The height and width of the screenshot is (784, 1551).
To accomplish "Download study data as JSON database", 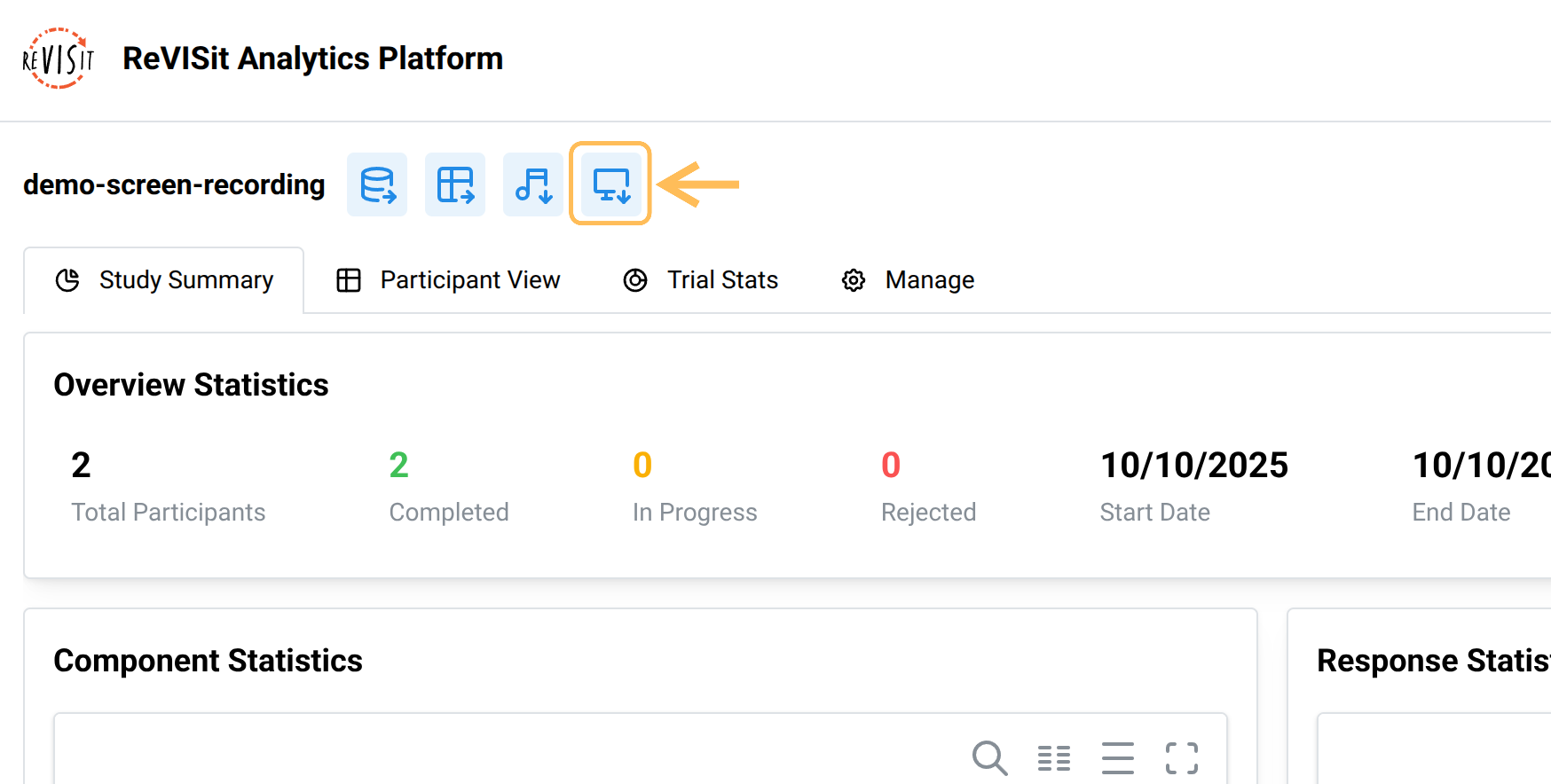I will 377,184.
